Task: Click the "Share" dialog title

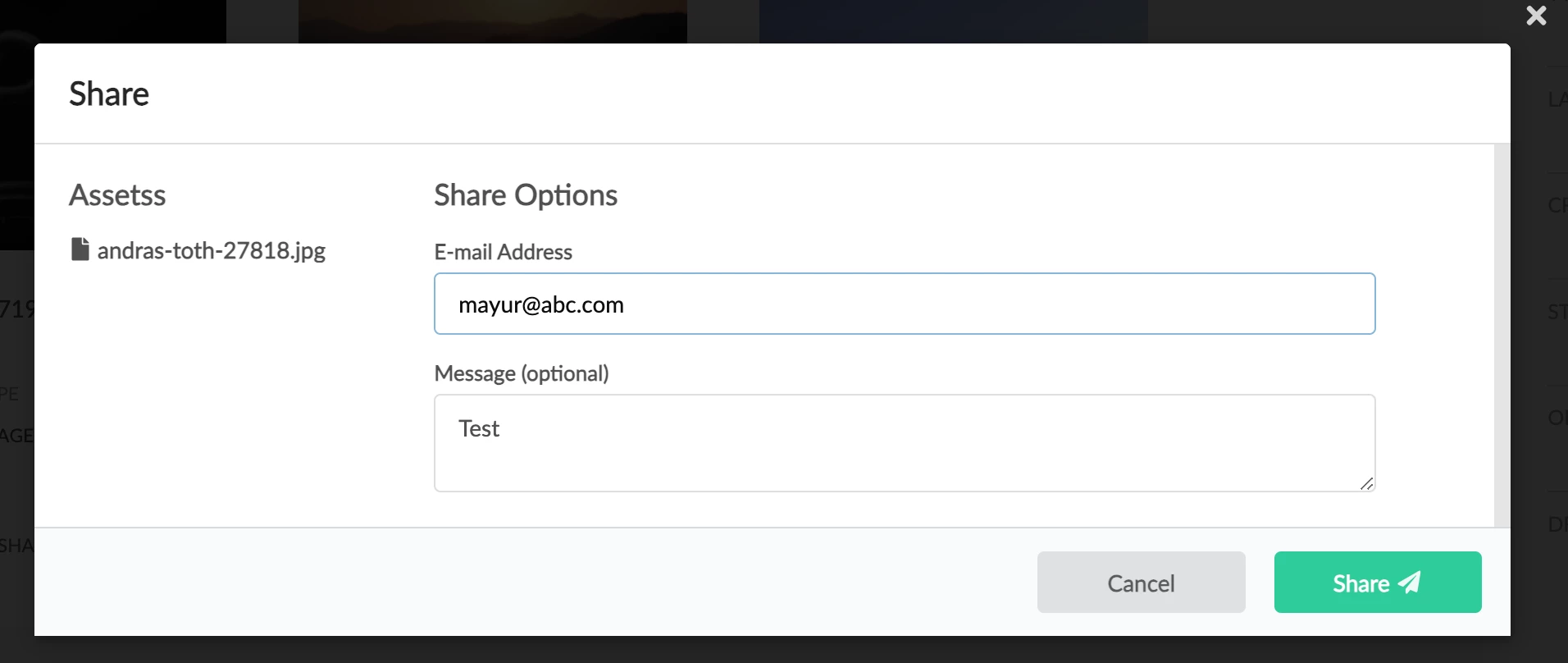Action: click(109, 94)
